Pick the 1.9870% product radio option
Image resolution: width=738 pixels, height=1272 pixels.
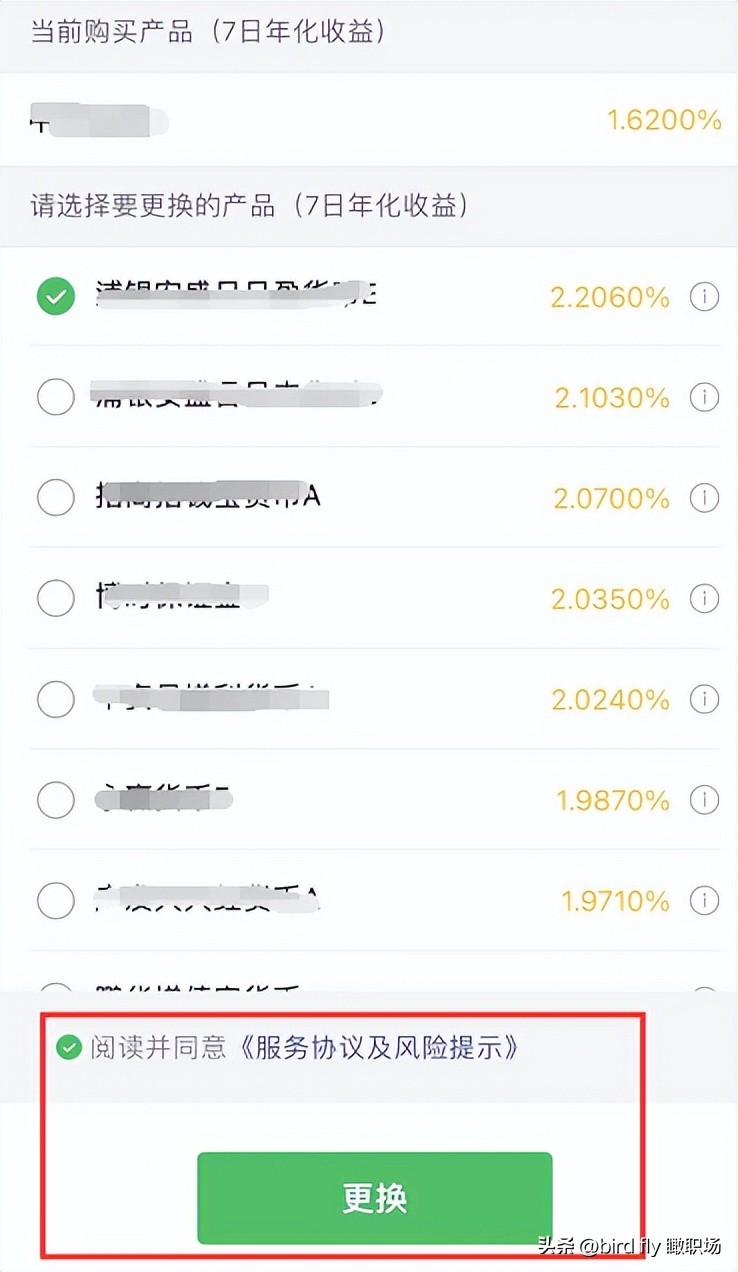[56, 800]
